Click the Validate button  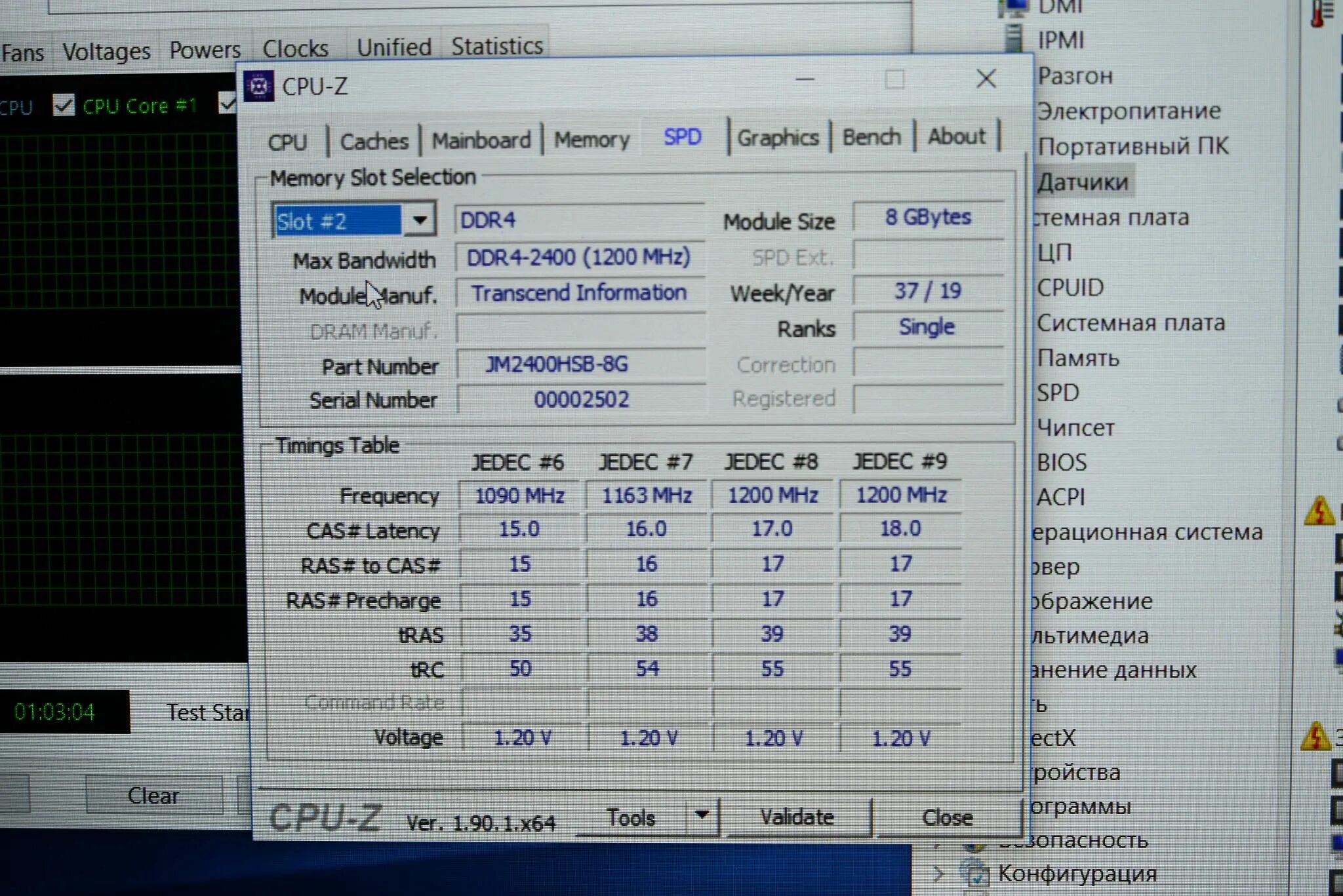[x=798, y=817]
